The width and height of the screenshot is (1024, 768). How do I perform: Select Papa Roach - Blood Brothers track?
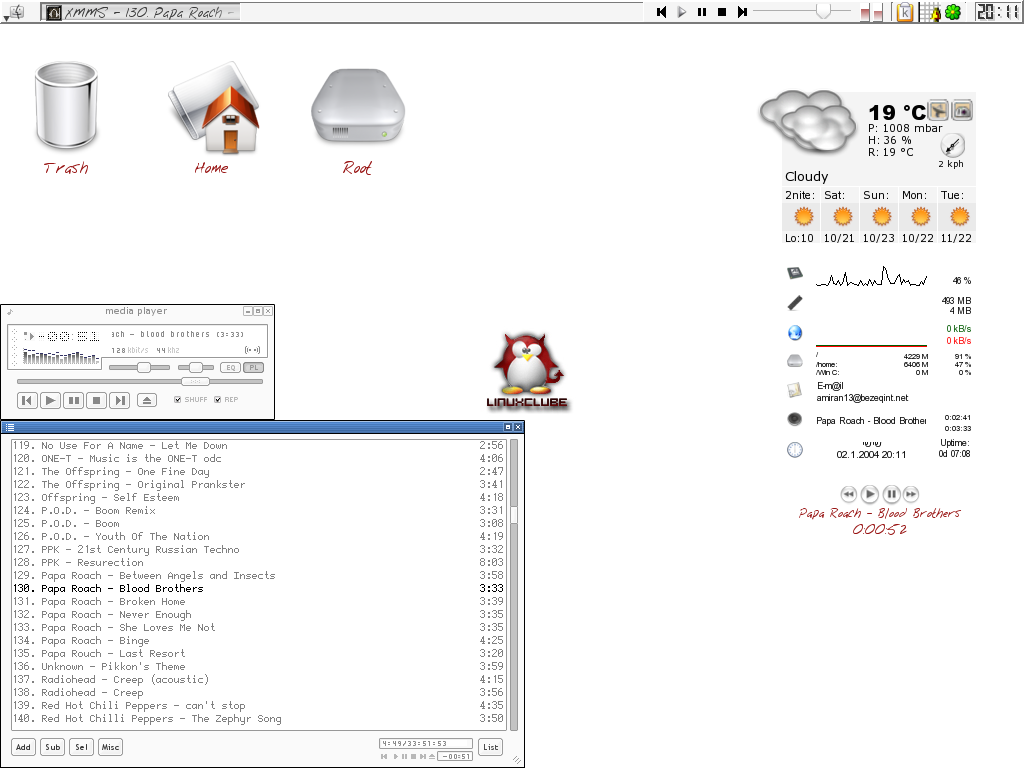(x=258, y=588)
